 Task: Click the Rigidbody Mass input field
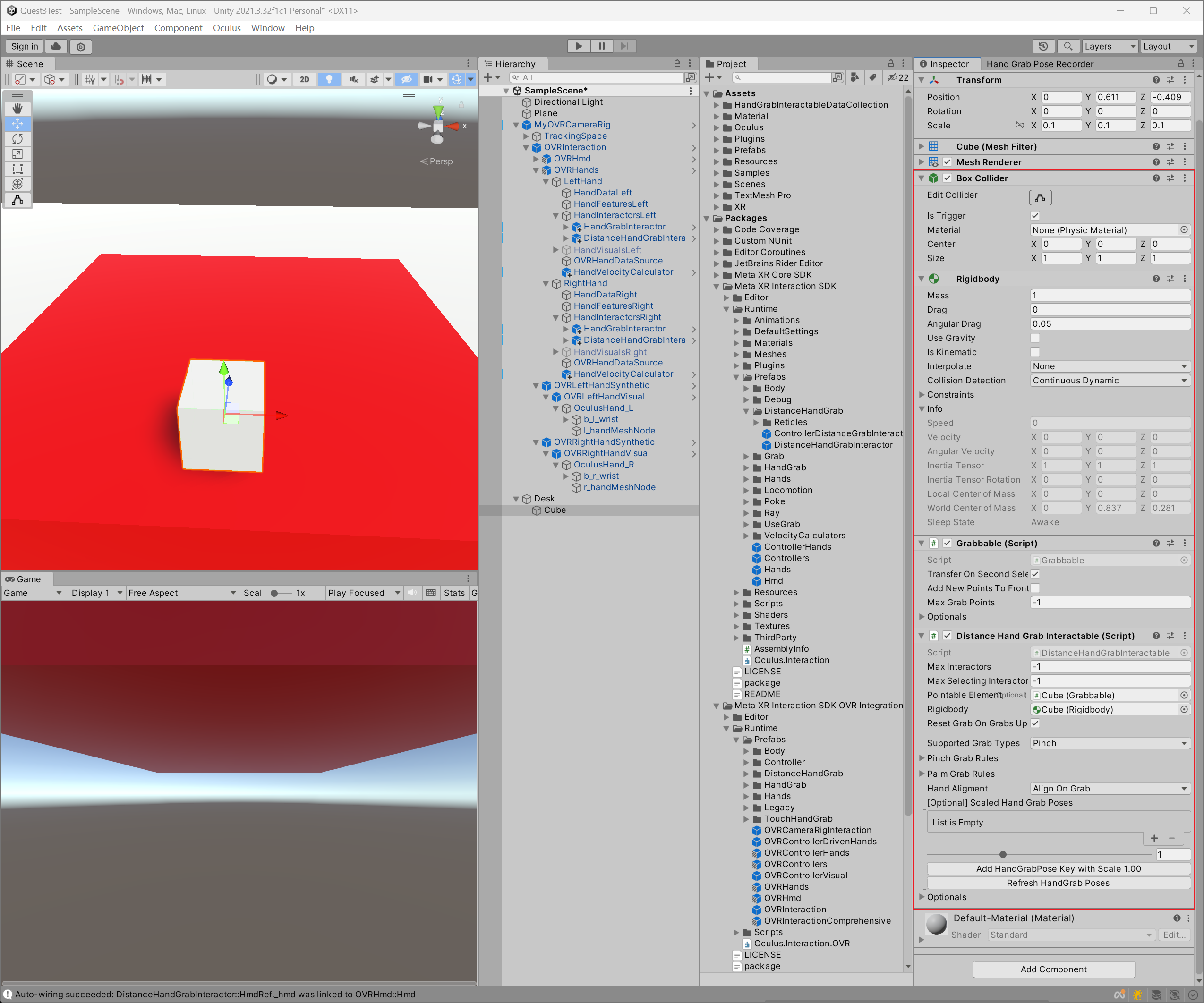[x=1110, y=295]
